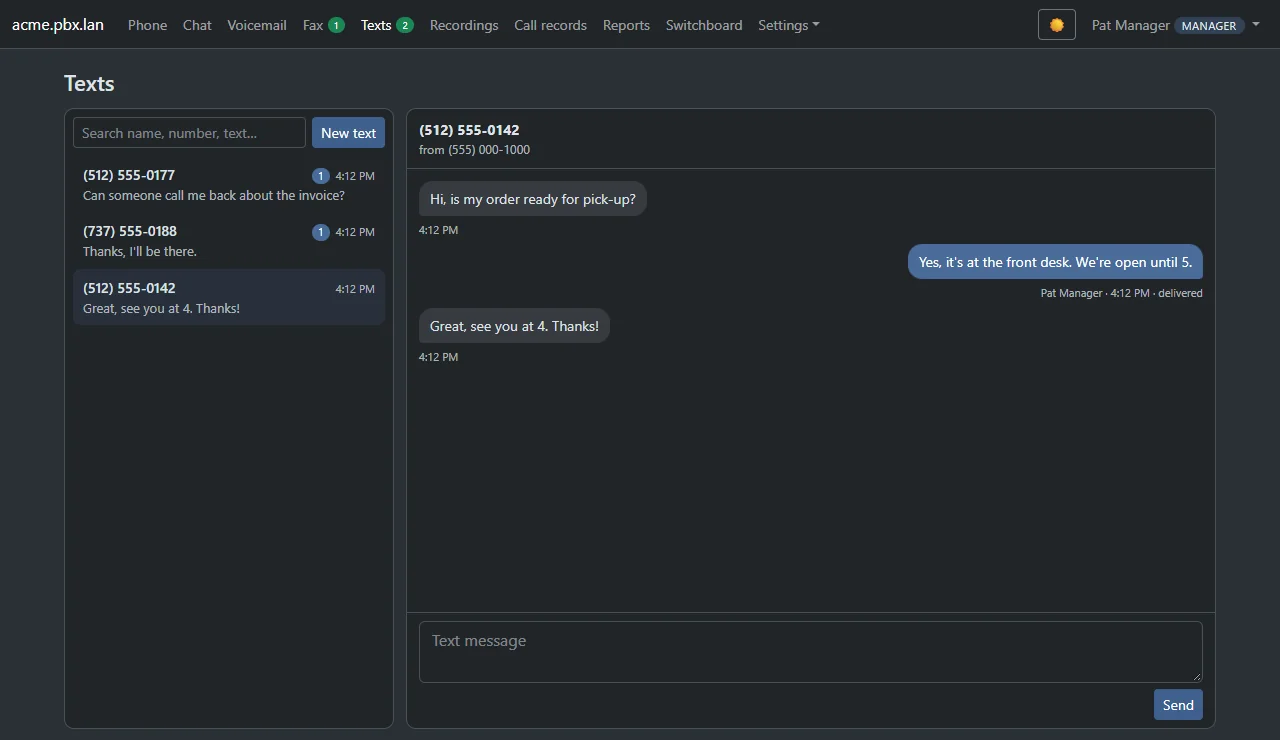Viewport: 1280px width, 740px height.
Task: Open the Chat section
Action: (x=197, y=25)
